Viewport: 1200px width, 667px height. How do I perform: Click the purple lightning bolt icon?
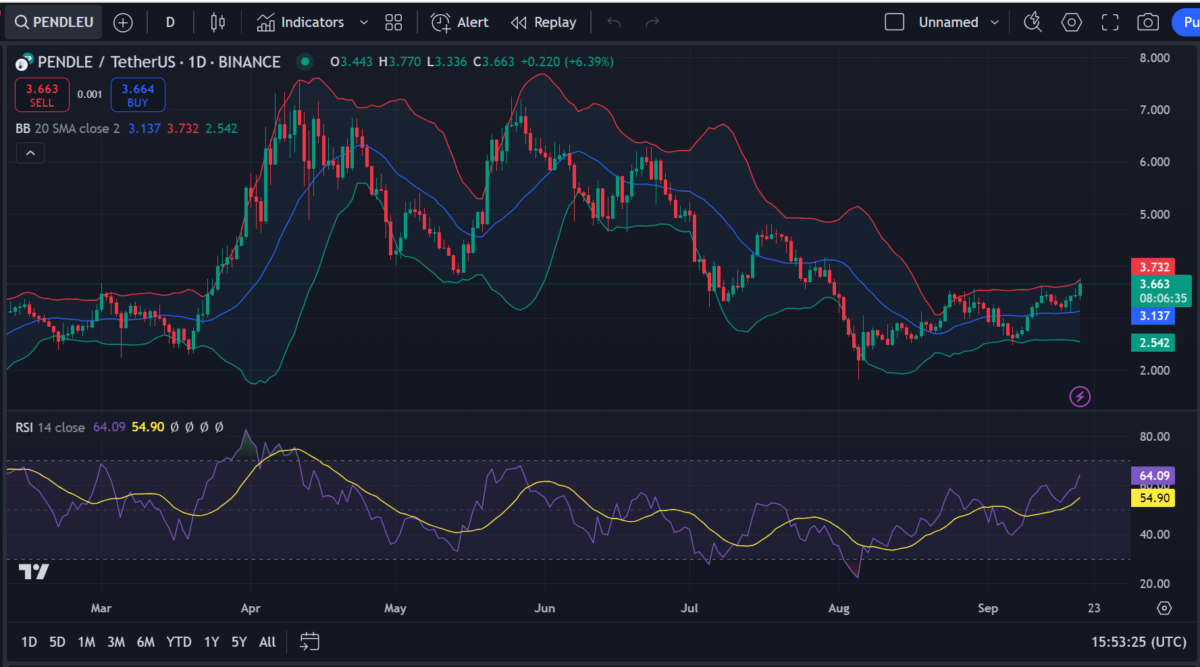coord(1080,396)
